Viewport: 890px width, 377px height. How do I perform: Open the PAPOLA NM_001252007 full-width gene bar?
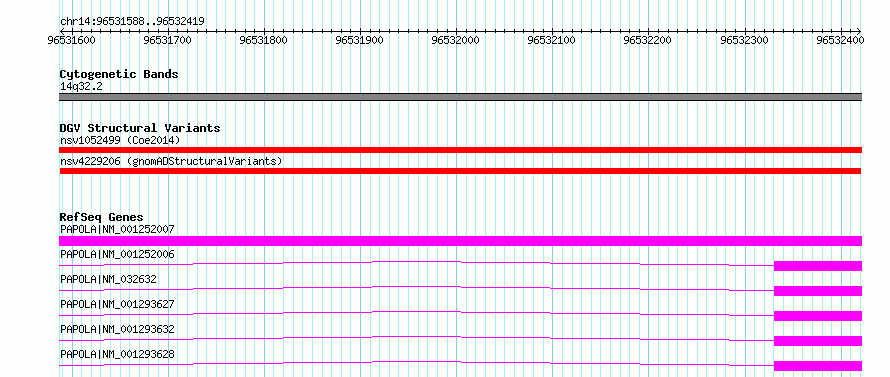point(460,241)
